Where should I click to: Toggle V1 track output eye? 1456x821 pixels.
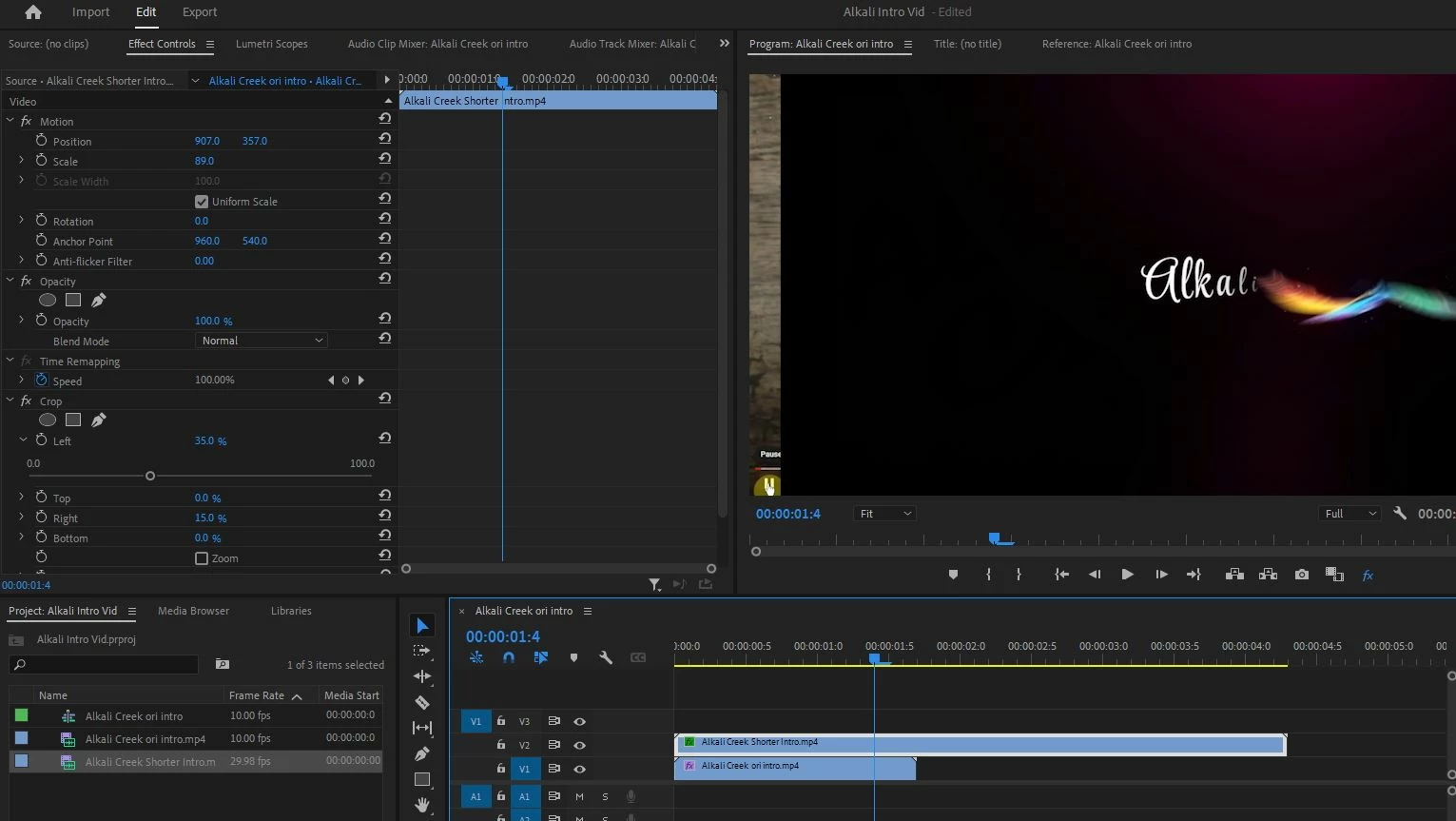pos(579,769)
